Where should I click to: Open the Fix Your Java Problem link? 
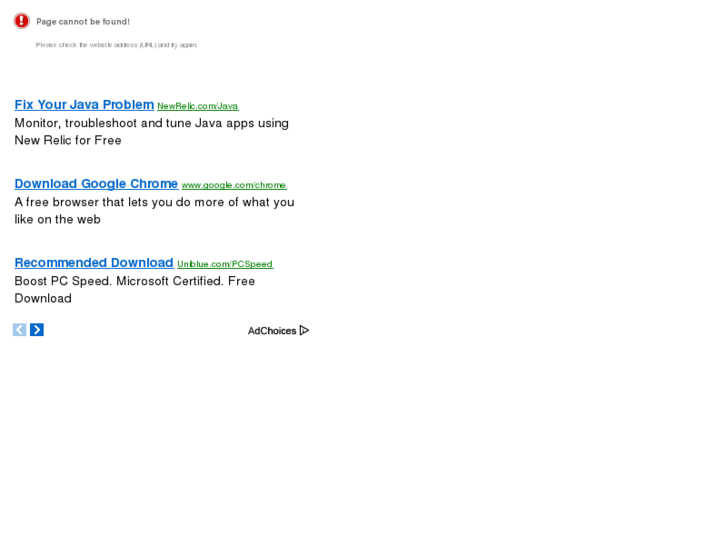coord(84,104)
